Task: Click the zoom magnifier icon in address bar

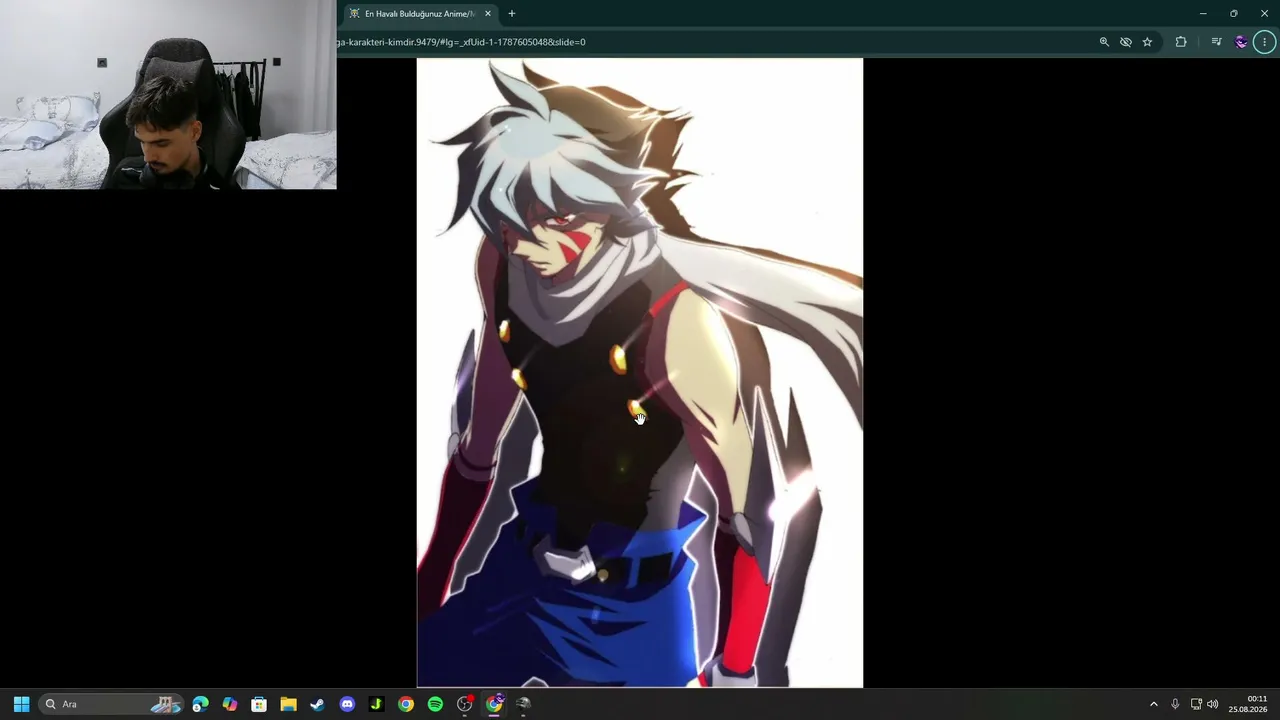Action: pyautogui.click(x=1104, y=42)
